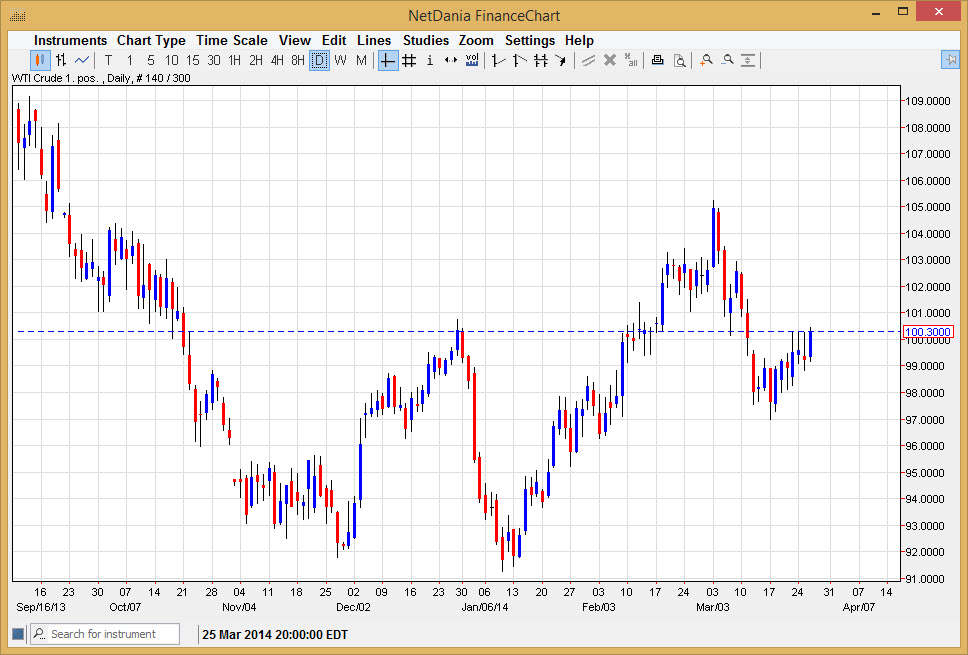Switch to Weekly (W) time scale
The height and width of the screenshot is (655, 968).
pos(340,60)
